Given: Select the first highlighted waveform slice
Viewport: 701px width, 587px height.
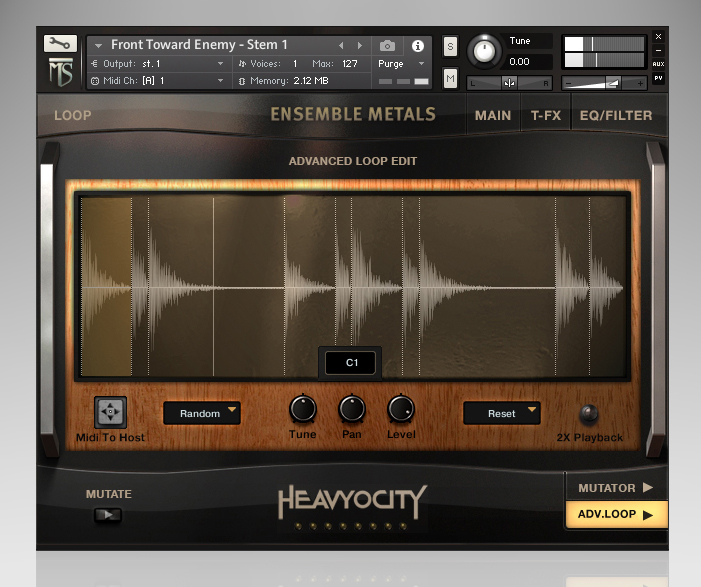Looking at the screenshot, I should [x=106, y=287].
